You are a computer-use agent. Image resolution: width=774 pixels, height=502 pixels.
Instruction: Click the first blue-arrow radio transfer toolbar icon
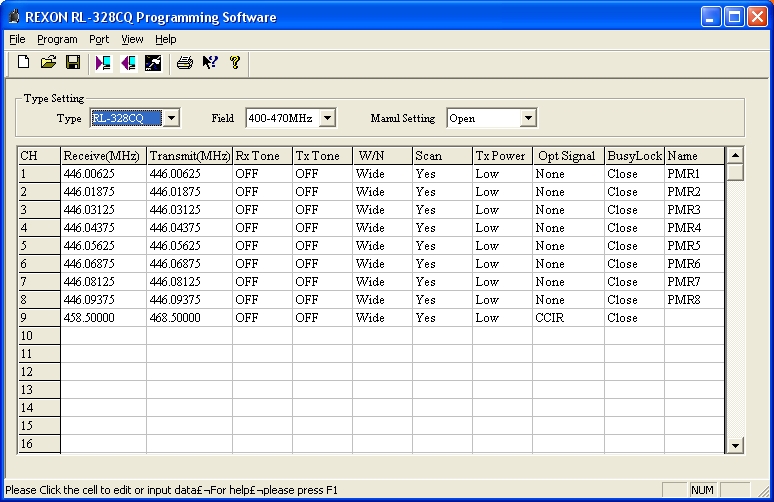[x=103, y=63]
